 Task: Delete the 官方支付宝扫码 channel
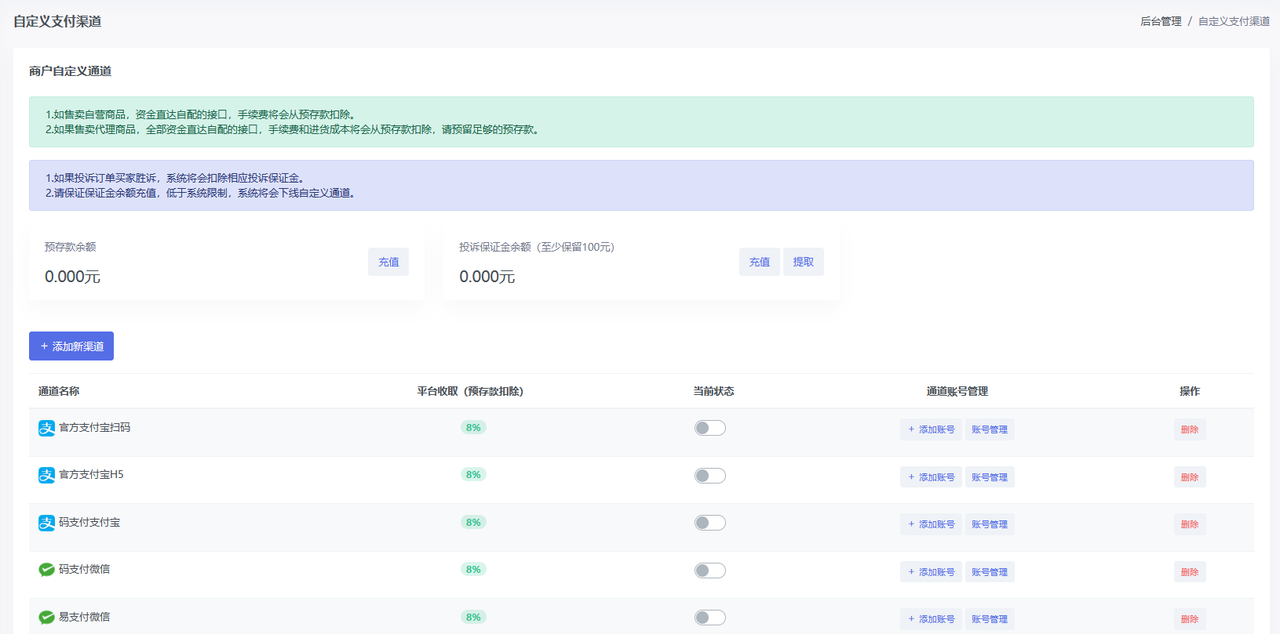(x=1190, y=430)
